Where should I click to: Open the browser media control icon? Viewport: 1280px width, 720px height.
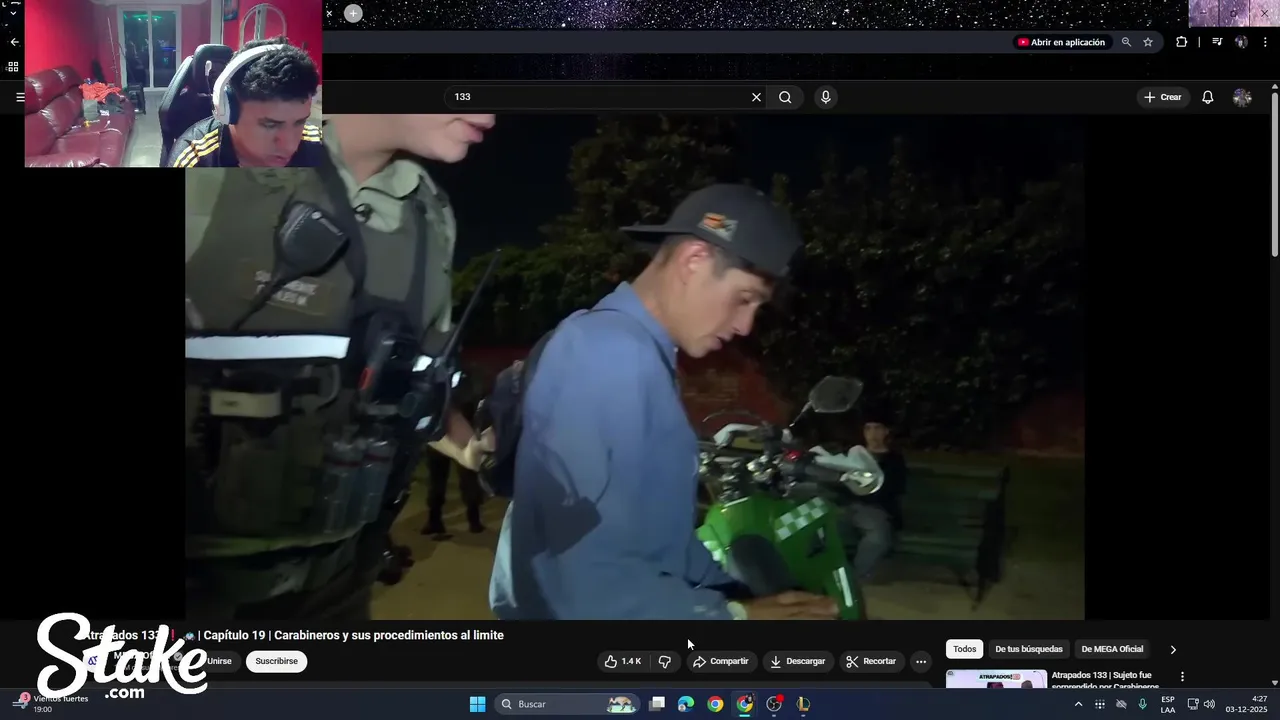(1217, 42)
